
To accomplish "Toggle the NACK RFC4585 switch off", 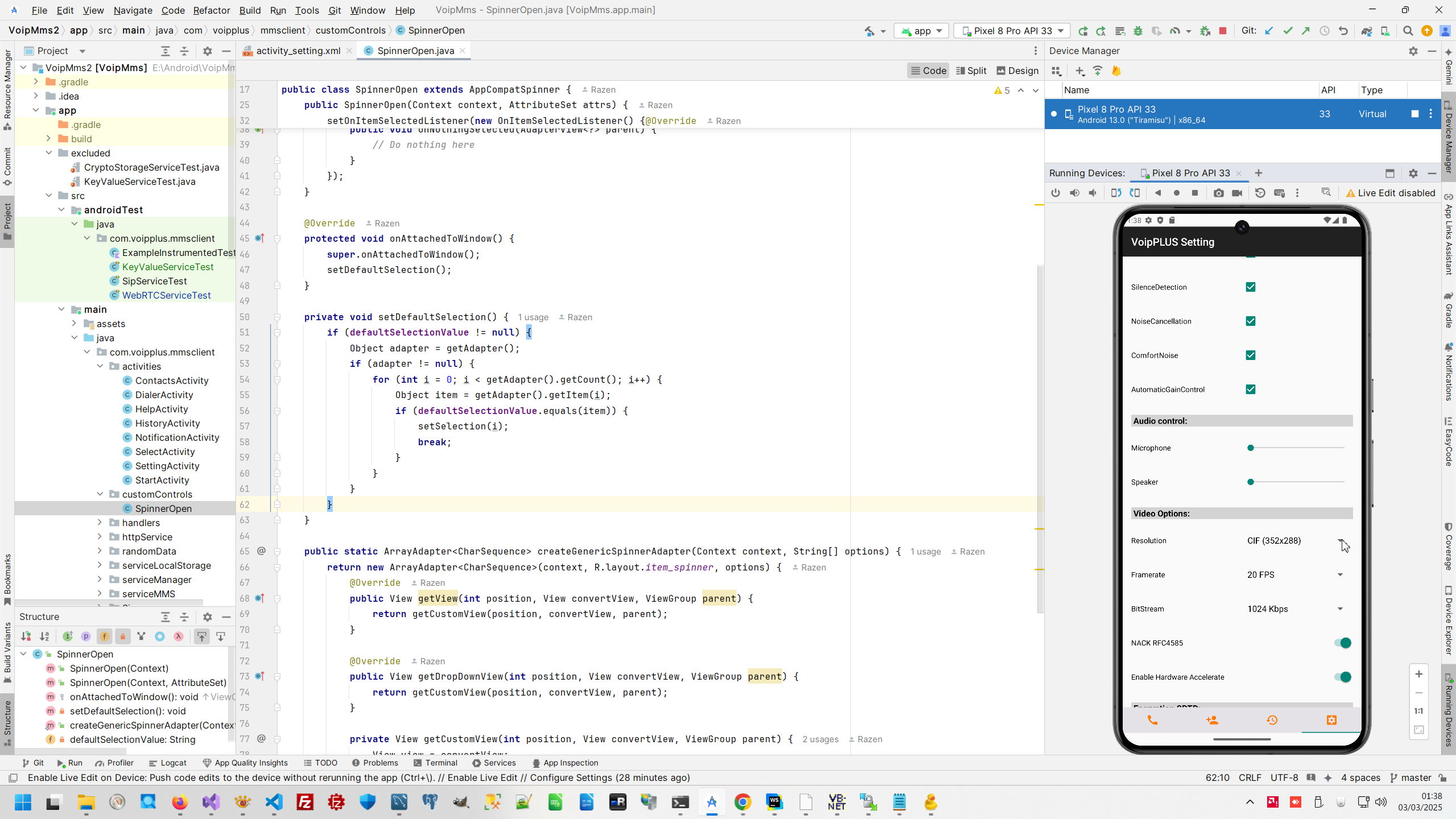I will click(1342, 643).
